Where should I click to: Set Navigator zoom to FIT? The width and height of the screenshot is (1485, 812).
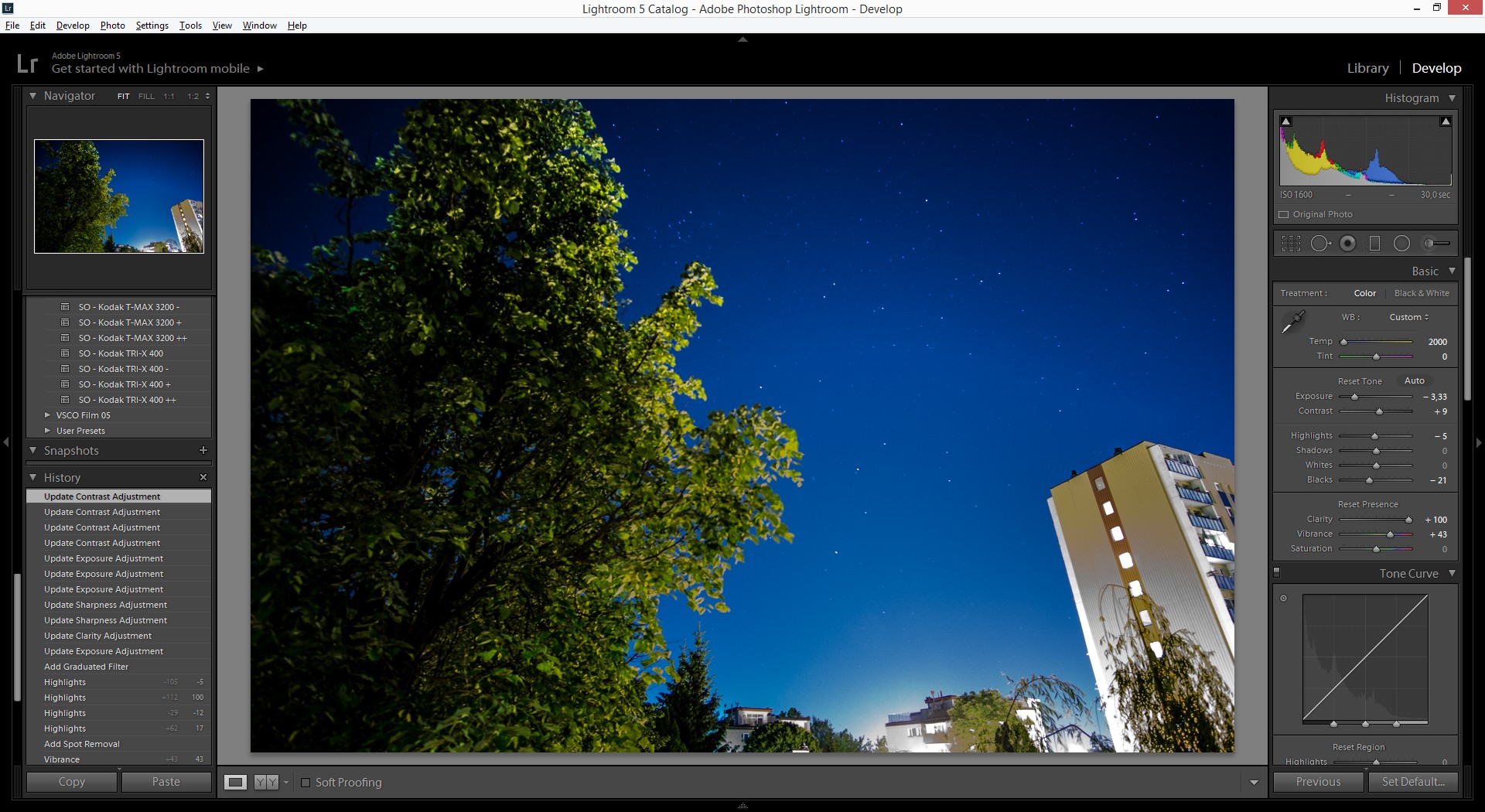pyautogui.click(x=124, y=97)
